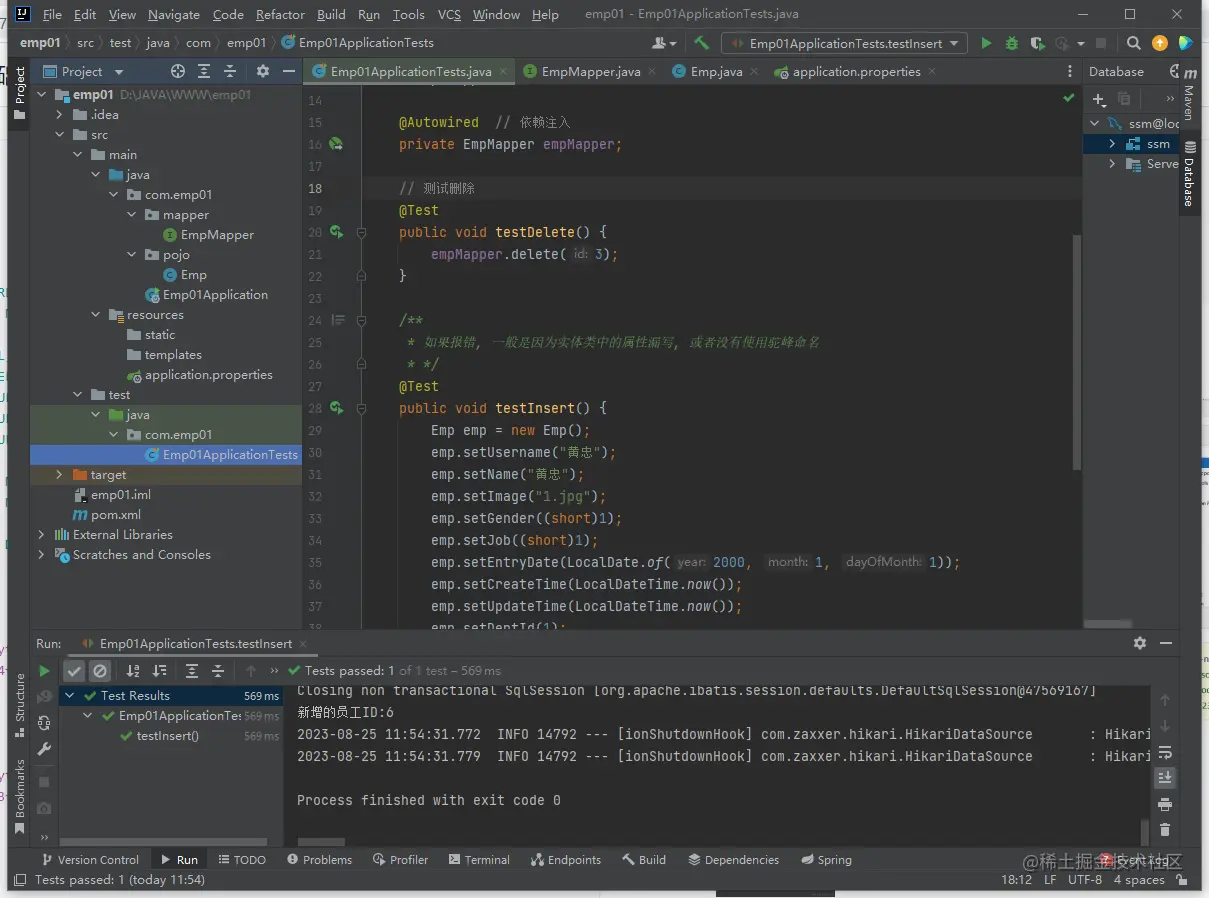Open run configuration dropdown Emp01ApplicationTests.testInsert
This screenshot has height=898, width=1209.
(x=844, y=43)
